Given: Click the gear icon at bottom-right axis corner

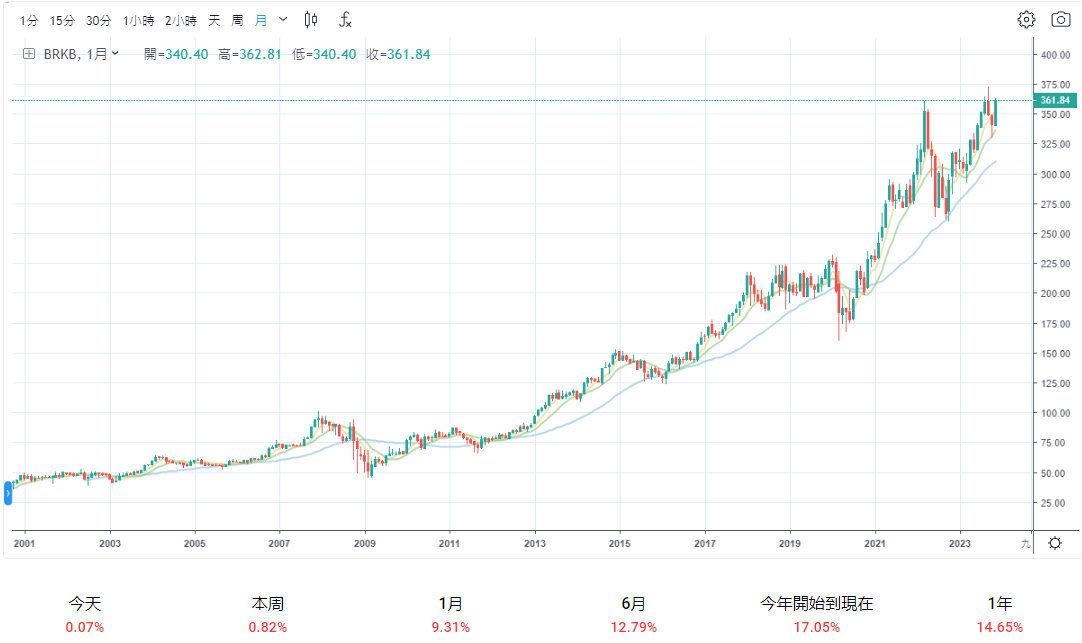Looking at the screenshot, I should 1054,543.
